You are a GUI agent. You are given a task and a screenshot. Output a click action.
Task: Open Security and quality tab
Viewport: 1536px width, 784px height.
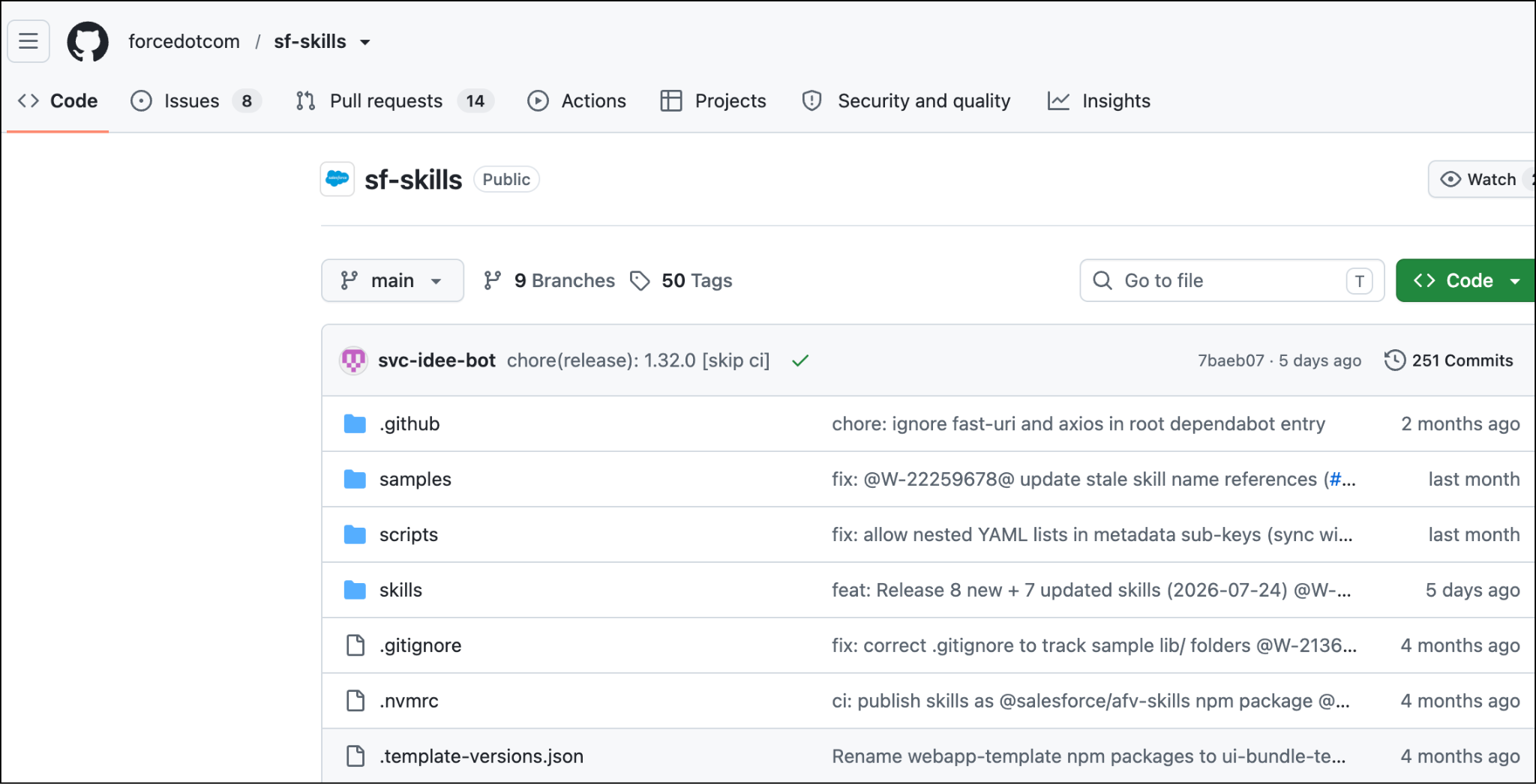[x=906, y=100]
